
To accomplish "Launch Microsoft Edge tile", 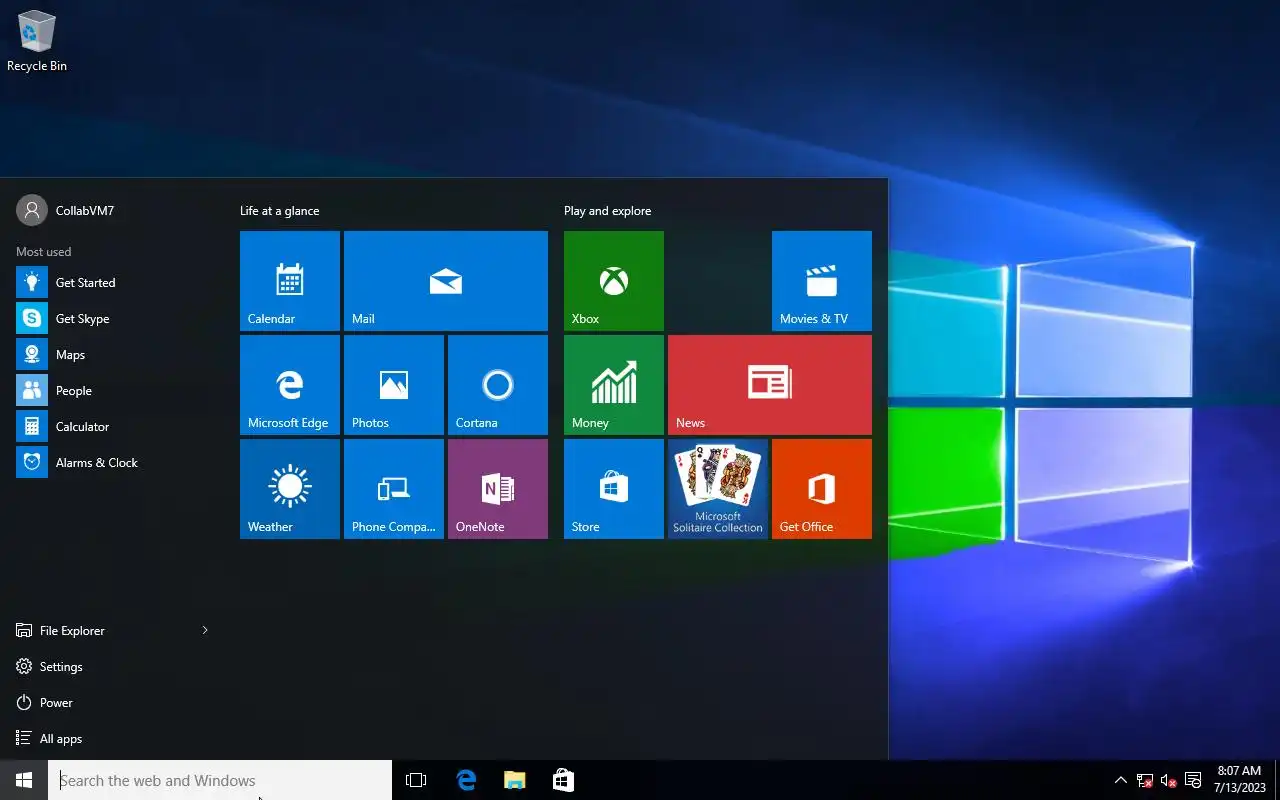I will coord(290,385).
